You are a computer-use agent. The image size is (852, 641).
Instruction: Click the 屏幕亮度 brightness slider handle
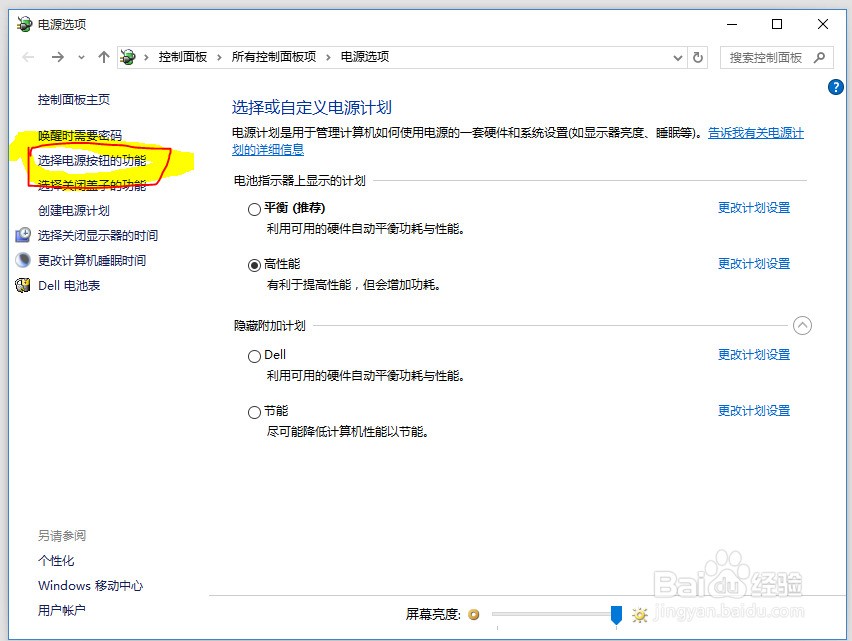coord(616,614)
